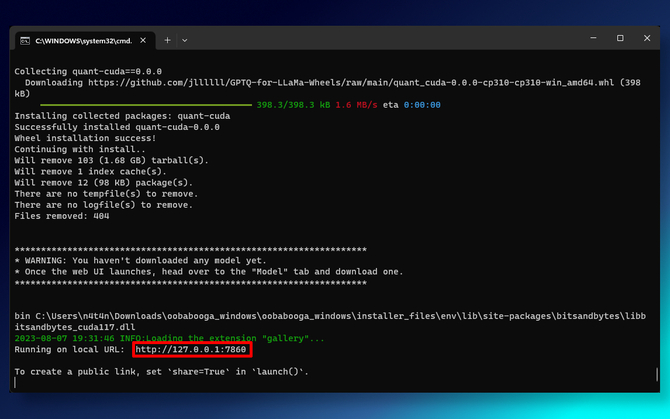
Task: Click the terminal vertical scrollbar thumb
Action: point(657,375)
